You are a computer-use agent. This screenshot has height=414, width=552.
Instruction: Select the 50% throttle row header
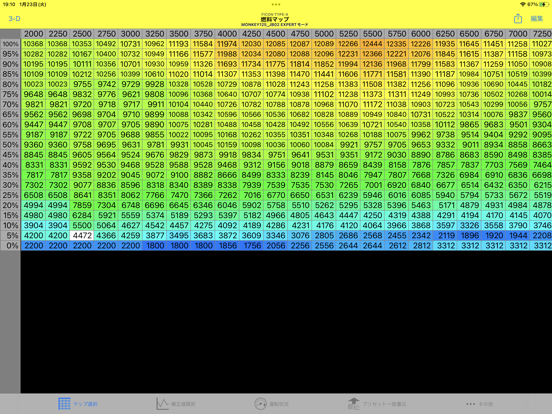(11, 145)
